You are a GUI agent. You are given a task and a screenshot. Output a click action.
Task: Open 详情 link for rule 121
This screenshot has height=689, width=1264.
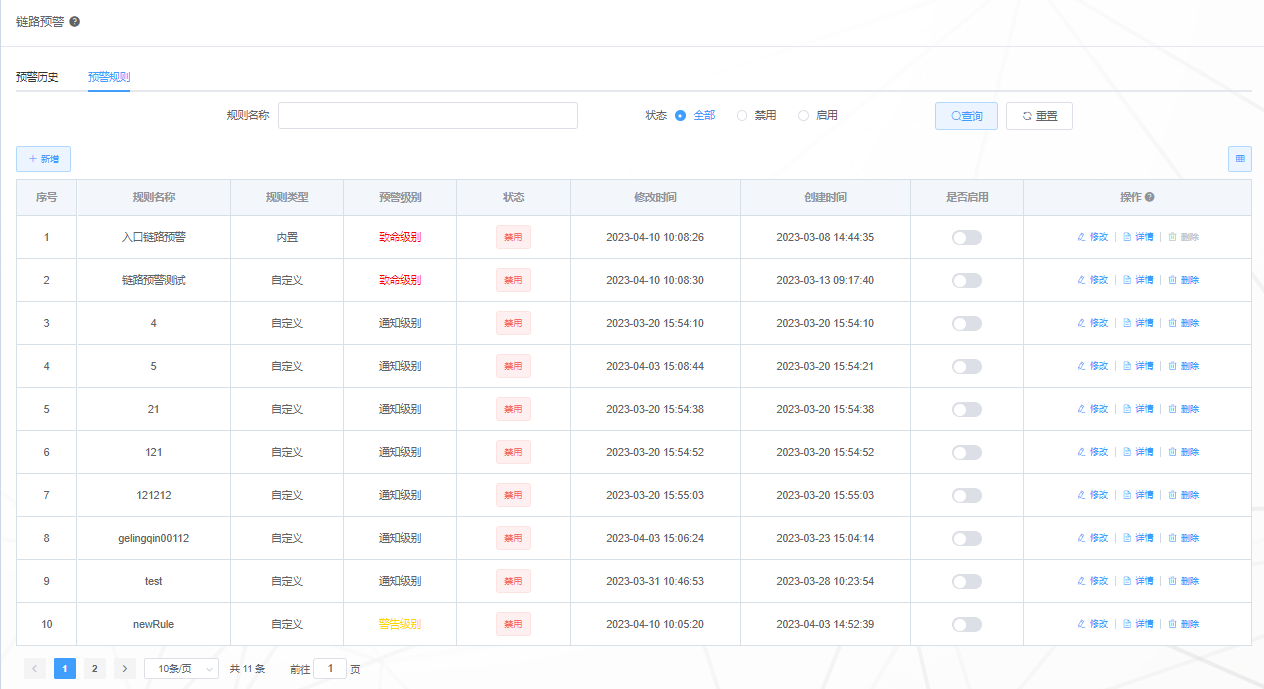point(1144,452)
